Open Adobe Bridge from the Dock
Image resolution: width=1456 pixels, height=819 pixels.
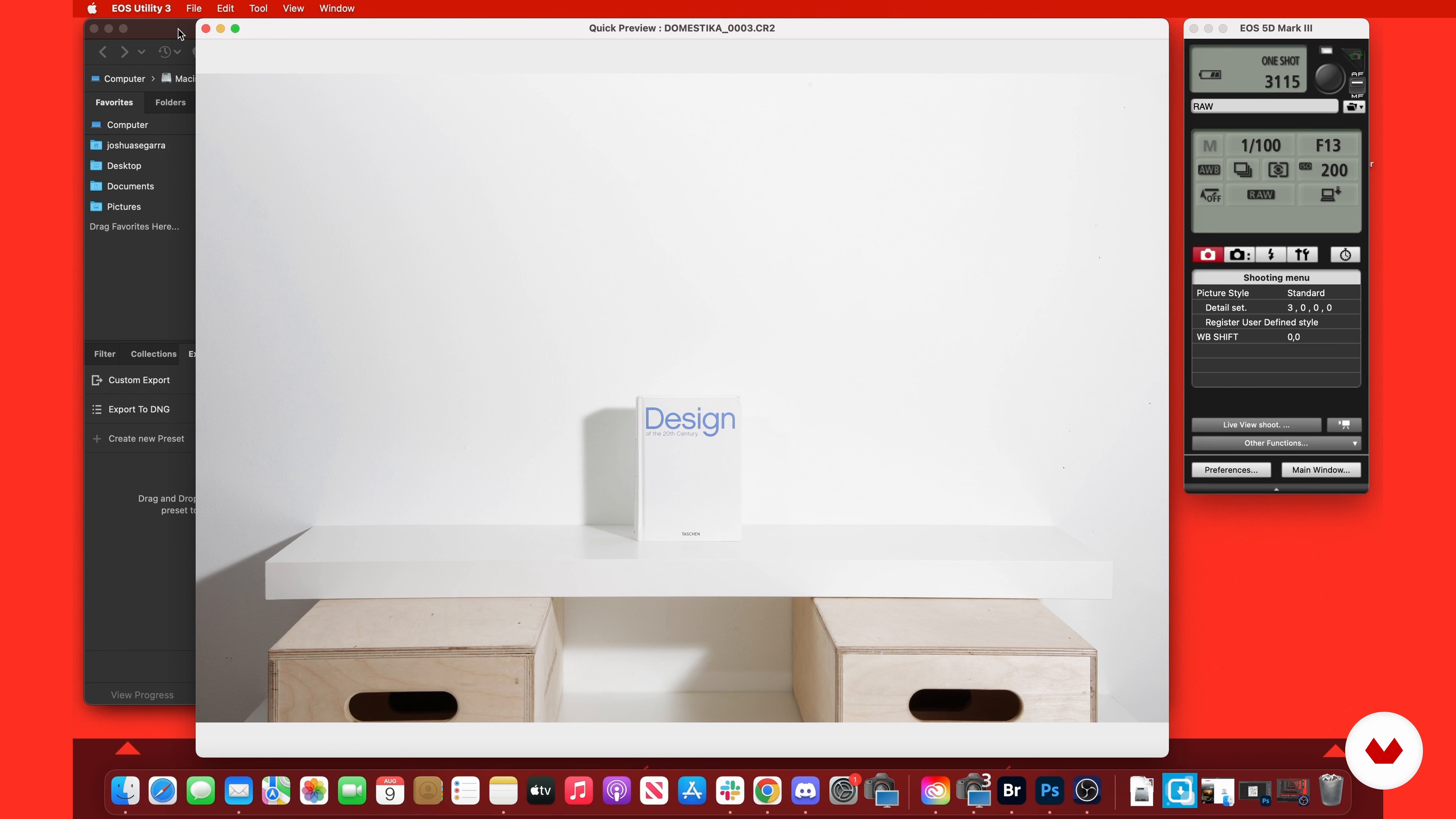(1012, 791)
